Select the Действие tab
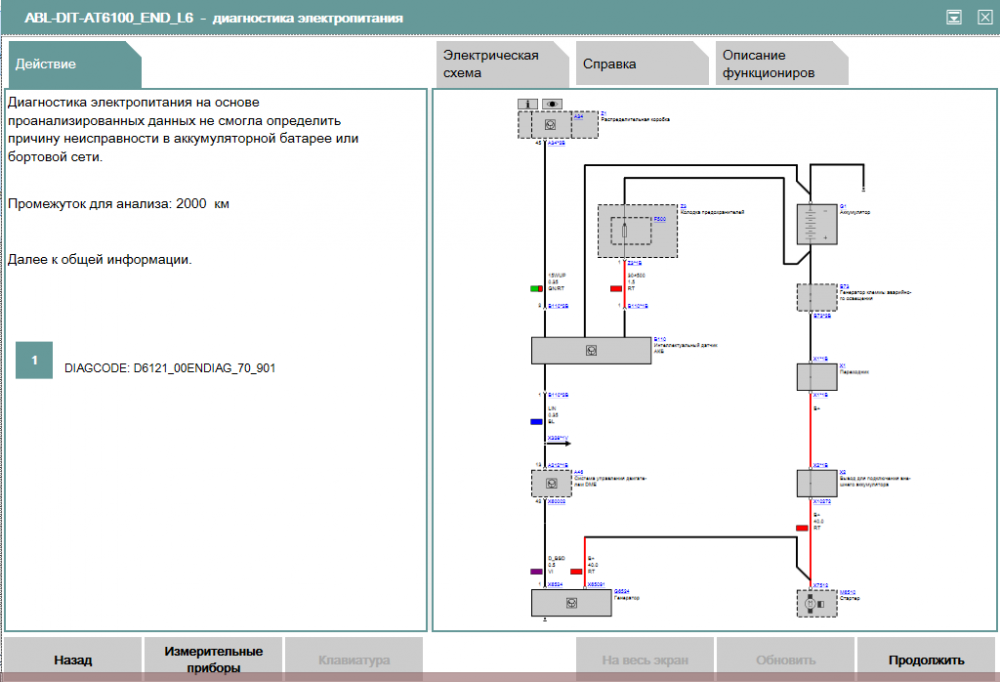 coord(74,64)
